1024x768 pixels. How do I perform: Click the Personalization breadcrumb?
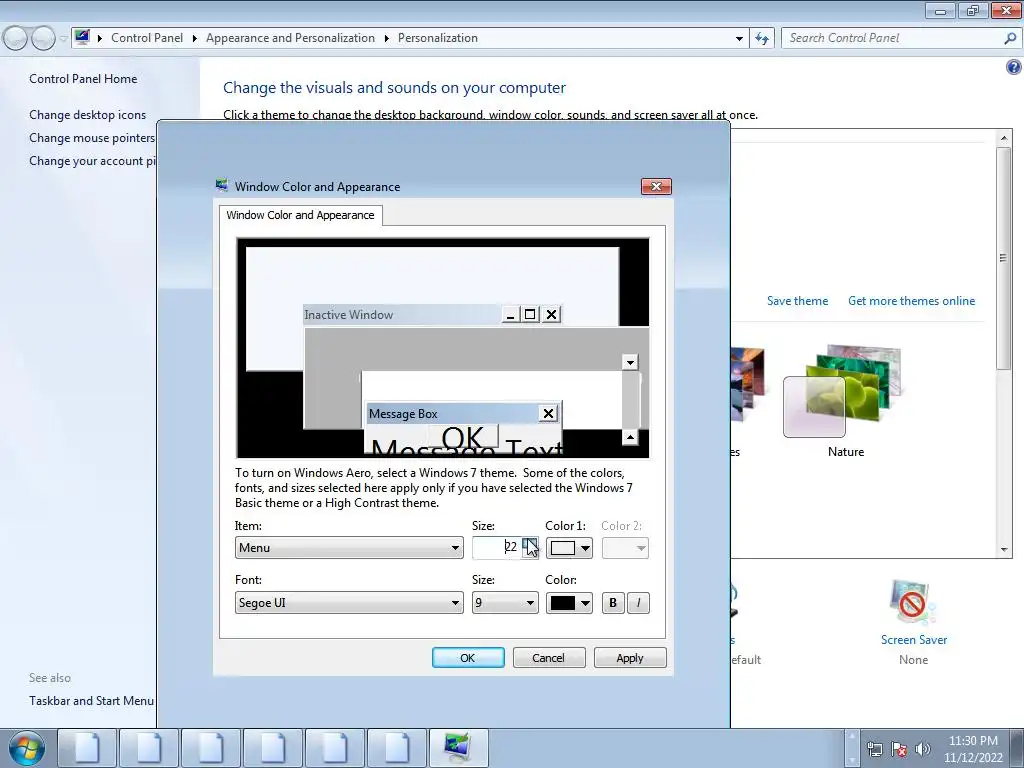pyautogui.click(x=438, y=38)
